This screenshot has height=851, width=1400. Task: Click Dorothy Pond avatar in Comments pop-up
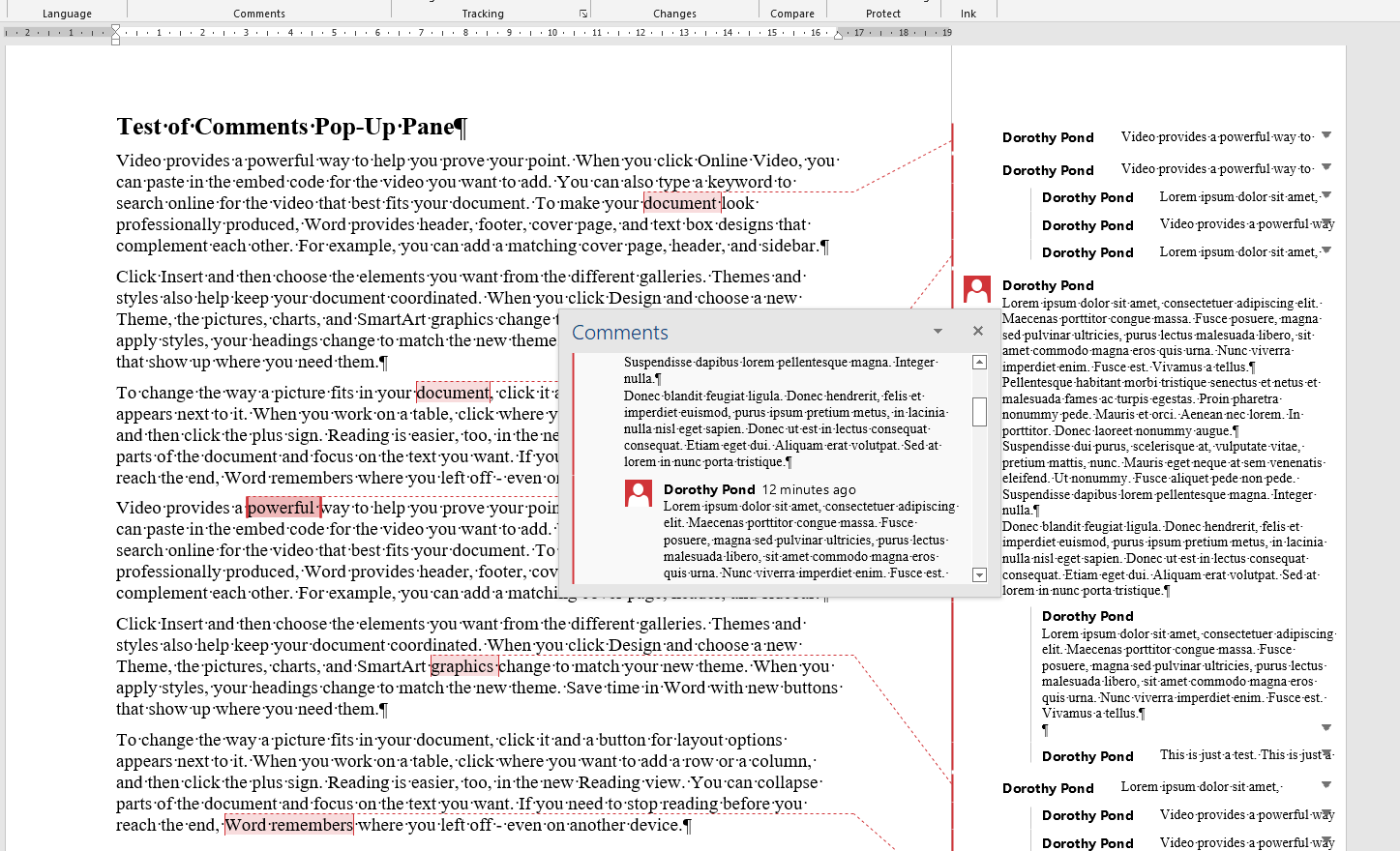pos(639,493)
